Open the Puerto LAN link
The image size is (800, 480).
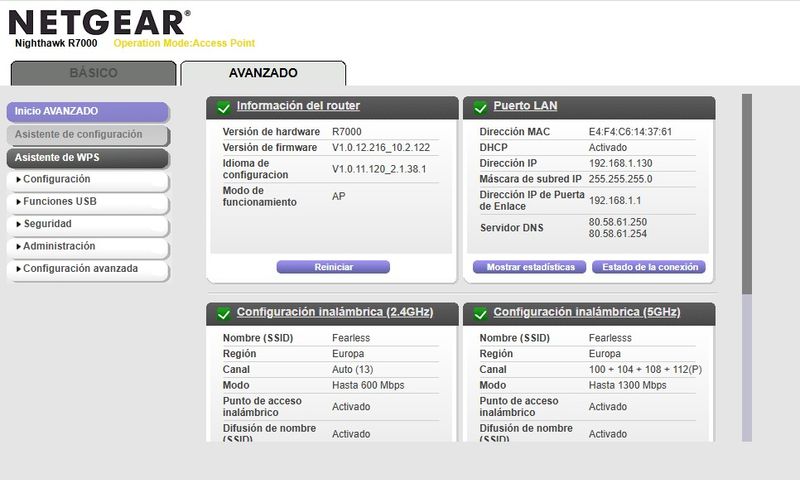pyautogui.click(x=525, y=106)
